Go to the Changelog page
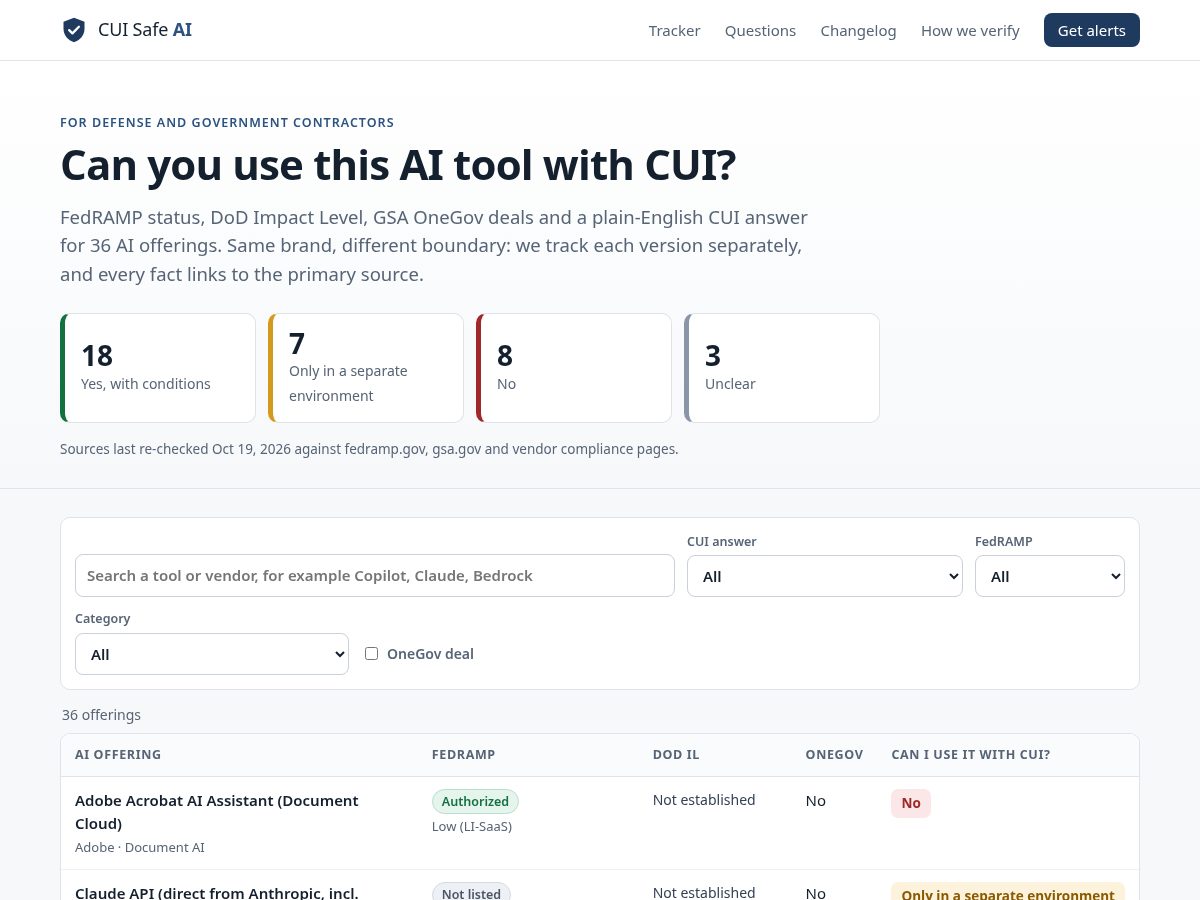 tap(858, 31)
